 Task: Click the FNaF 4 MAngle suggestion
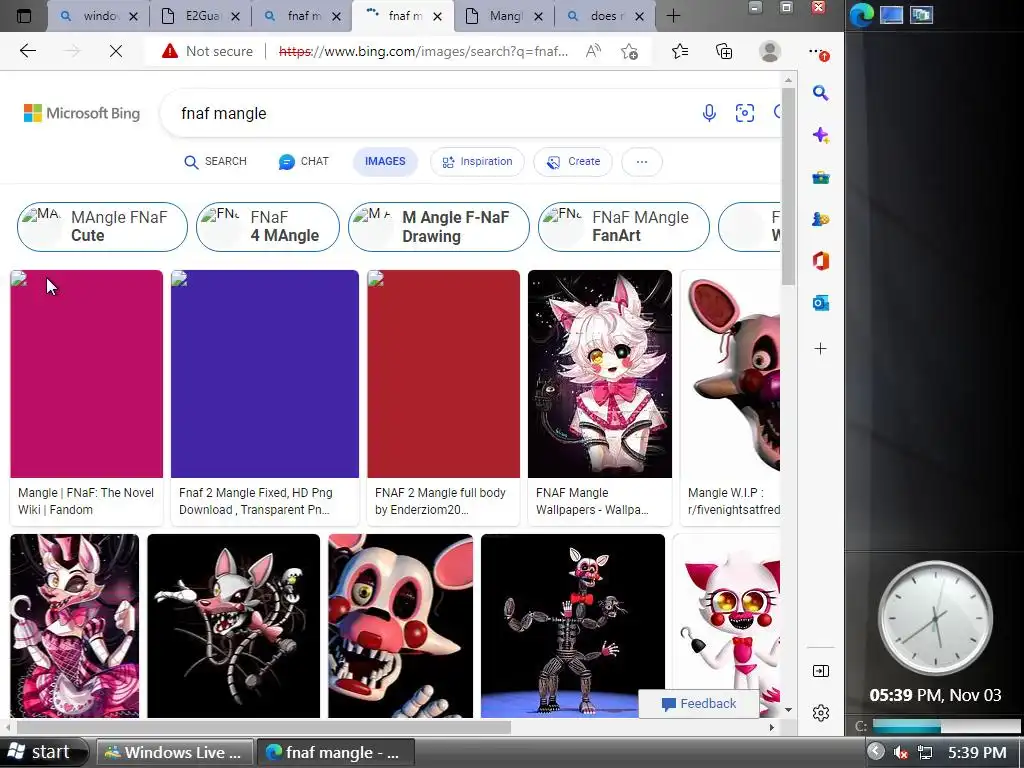[268, 227]
